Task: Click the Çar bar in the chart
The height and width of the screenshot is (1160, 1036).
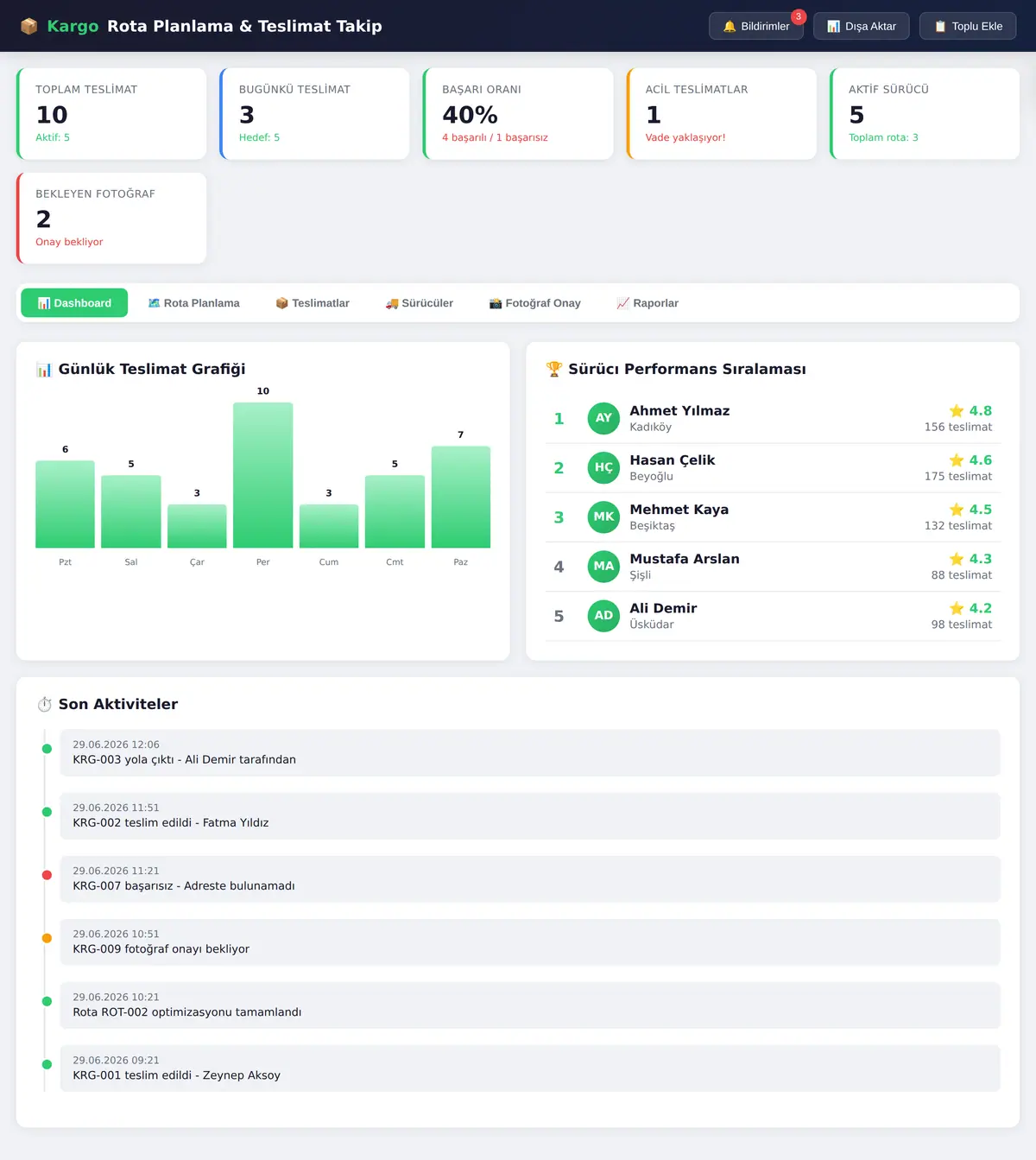Action: pyautogui.click(x=197, y=526)
